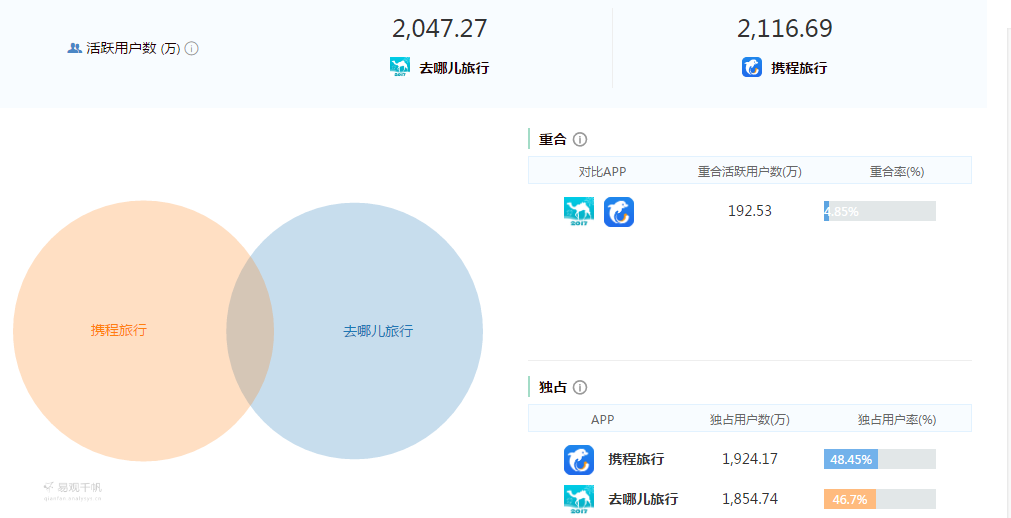
Task: Click 携程旅行 name in exclusive table
Action: pyautogui.click(x=636, y=460)
